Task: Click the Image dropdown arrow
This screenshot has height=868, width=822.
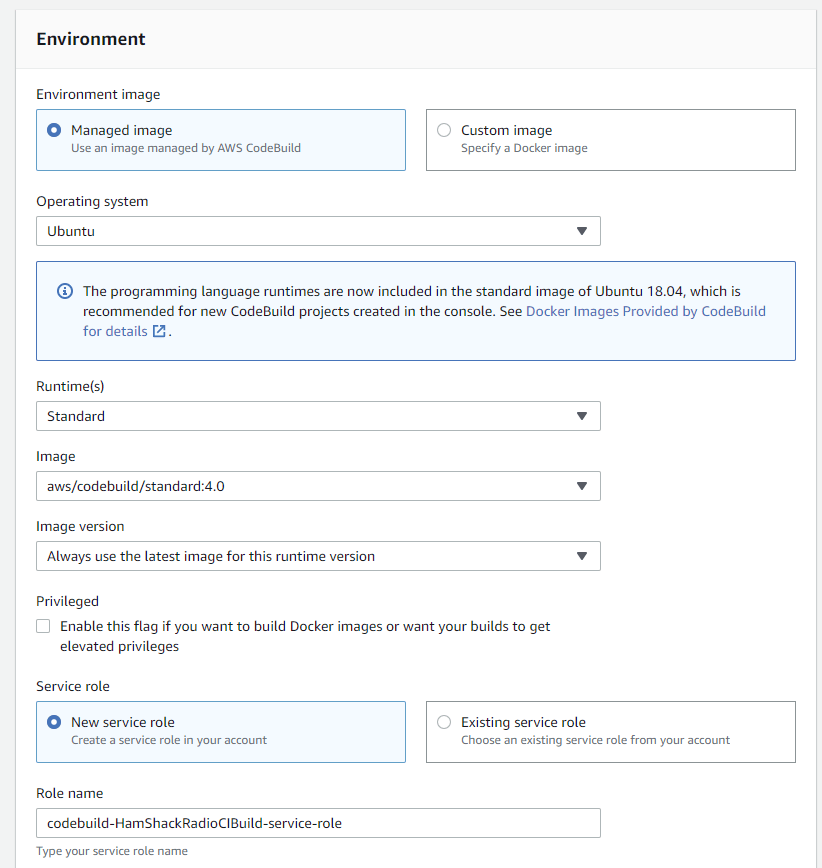Action: 582,486
